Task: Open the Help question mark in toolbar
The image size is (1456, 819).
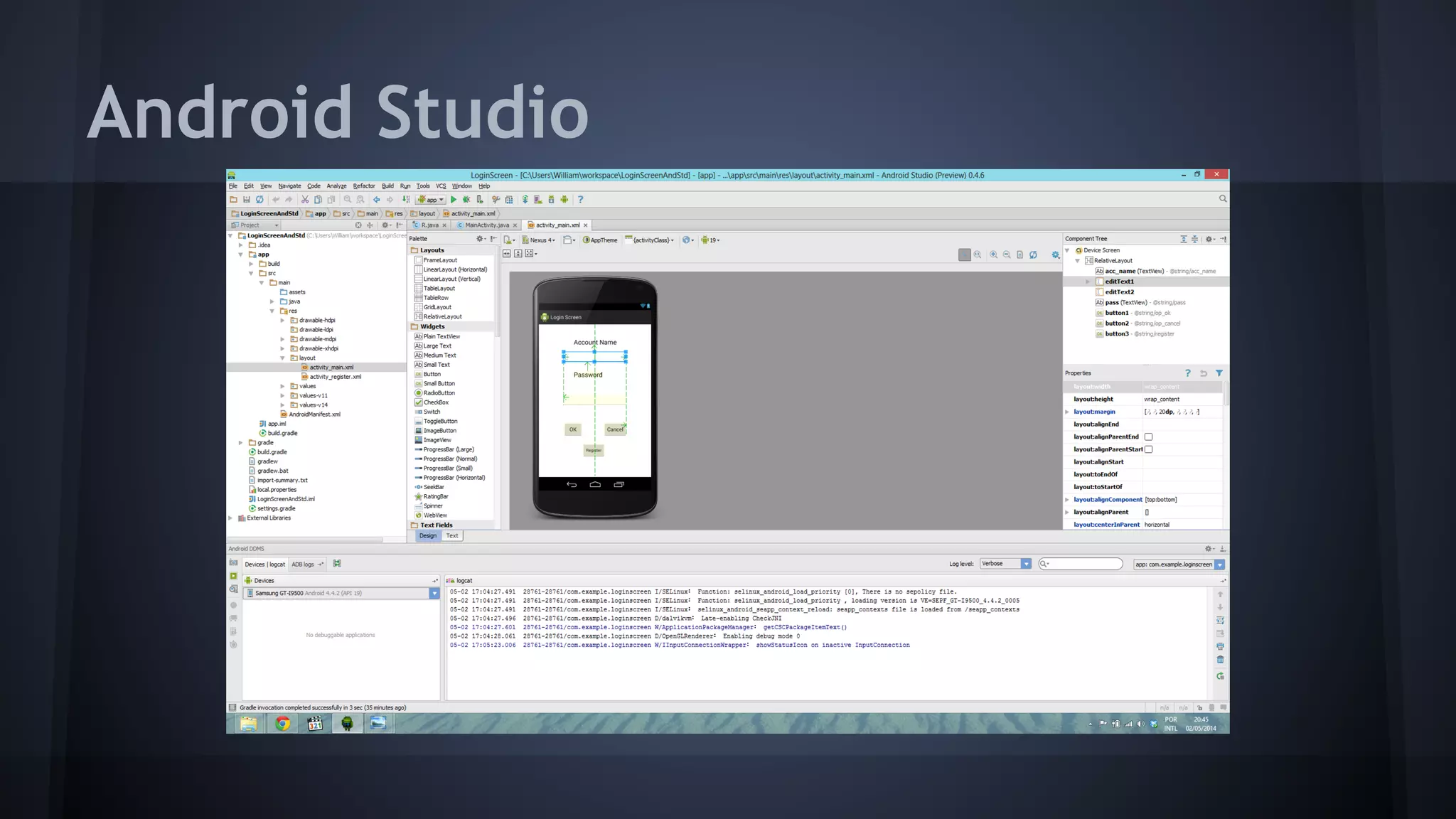Action: click(580, 200)
